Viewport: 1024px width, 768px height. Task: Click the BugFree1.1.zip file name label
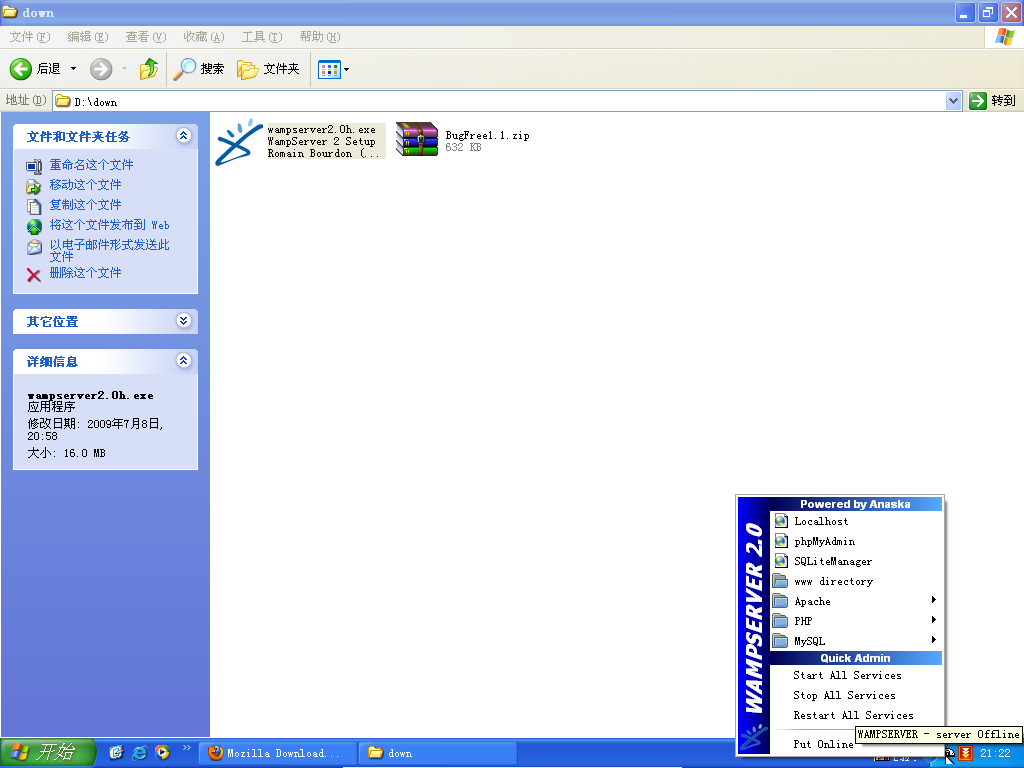[487, 135]
